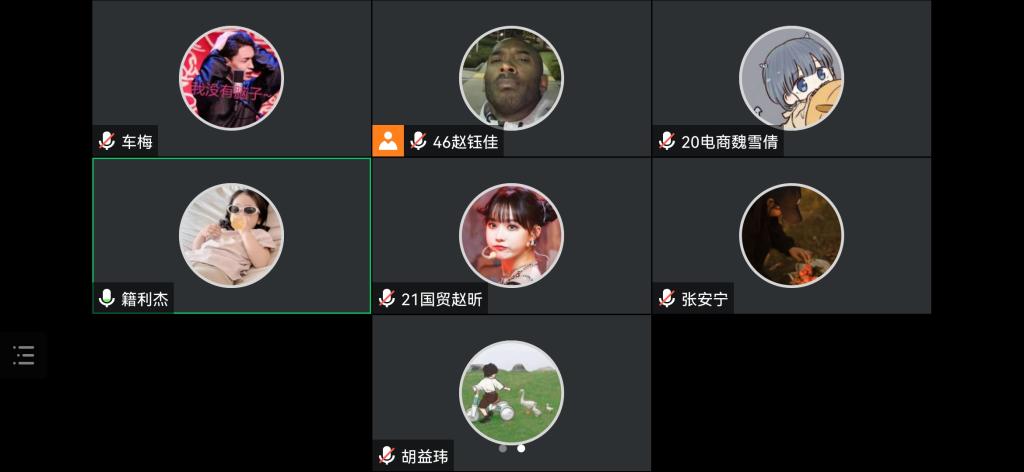Tap 46赵钰佳's profile avatar
Screen dimensions: 1024x472
(x=511, y=78)
